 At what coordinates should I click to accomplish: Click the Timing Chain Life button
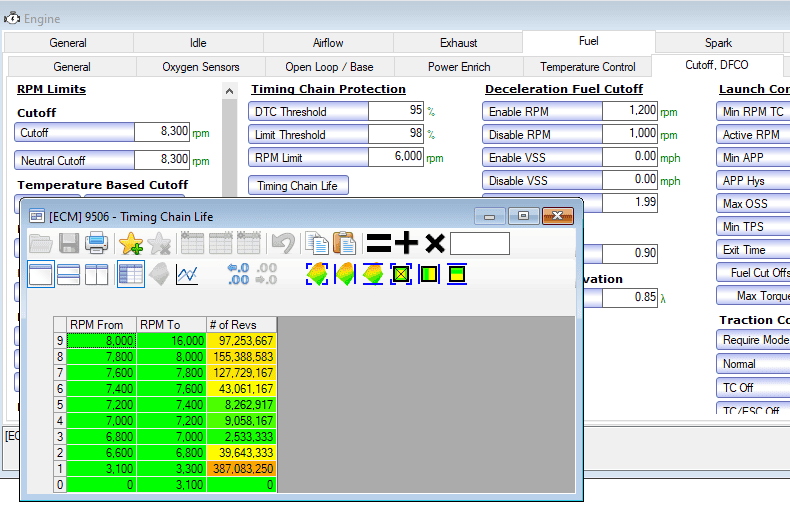tap(298, 185)
